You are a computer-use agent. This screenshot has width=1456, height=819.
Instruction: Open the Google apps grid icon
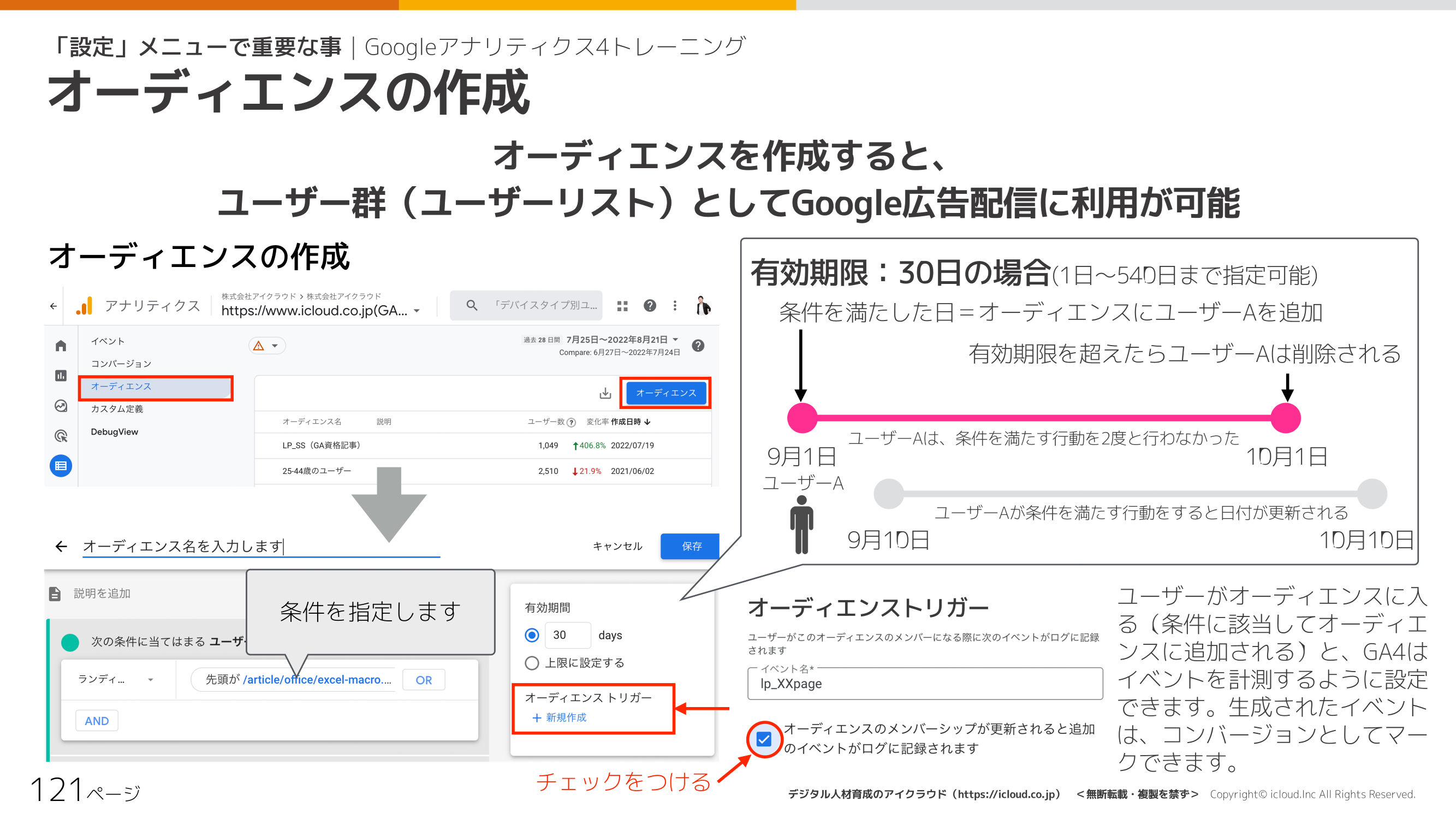622,305
